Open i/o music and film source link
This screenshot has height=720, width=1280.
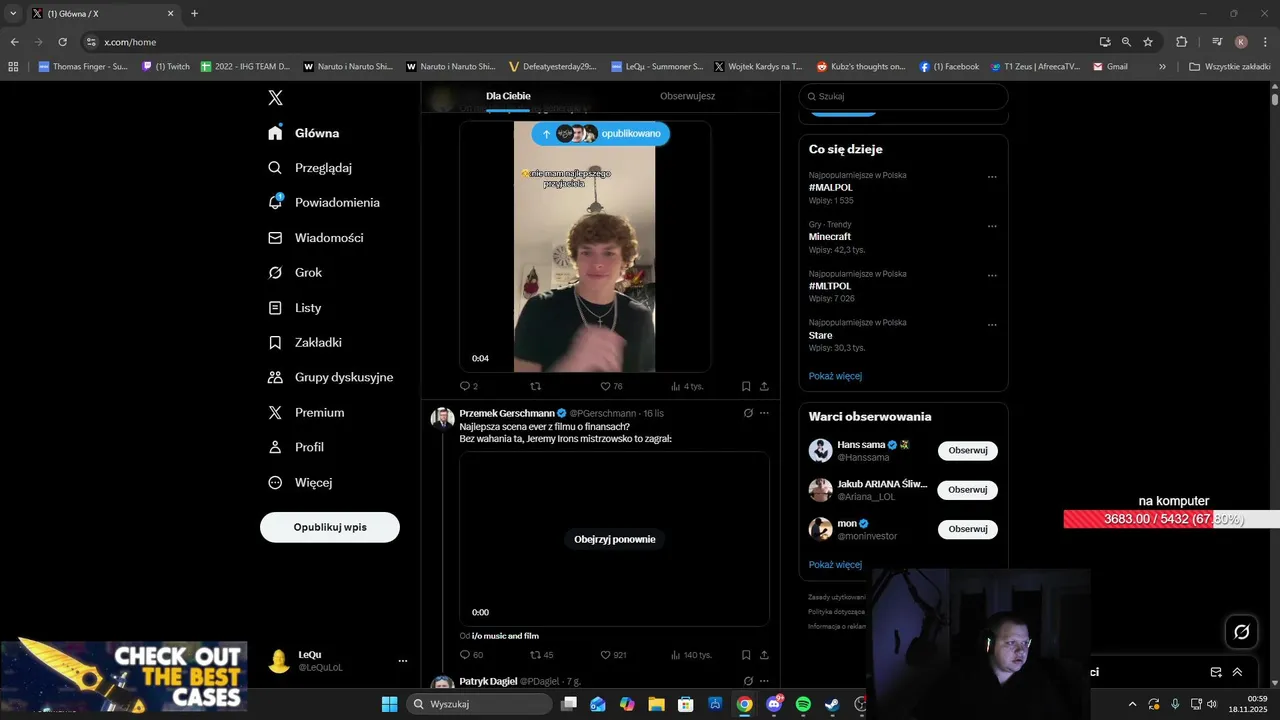(x=505, y=636)
